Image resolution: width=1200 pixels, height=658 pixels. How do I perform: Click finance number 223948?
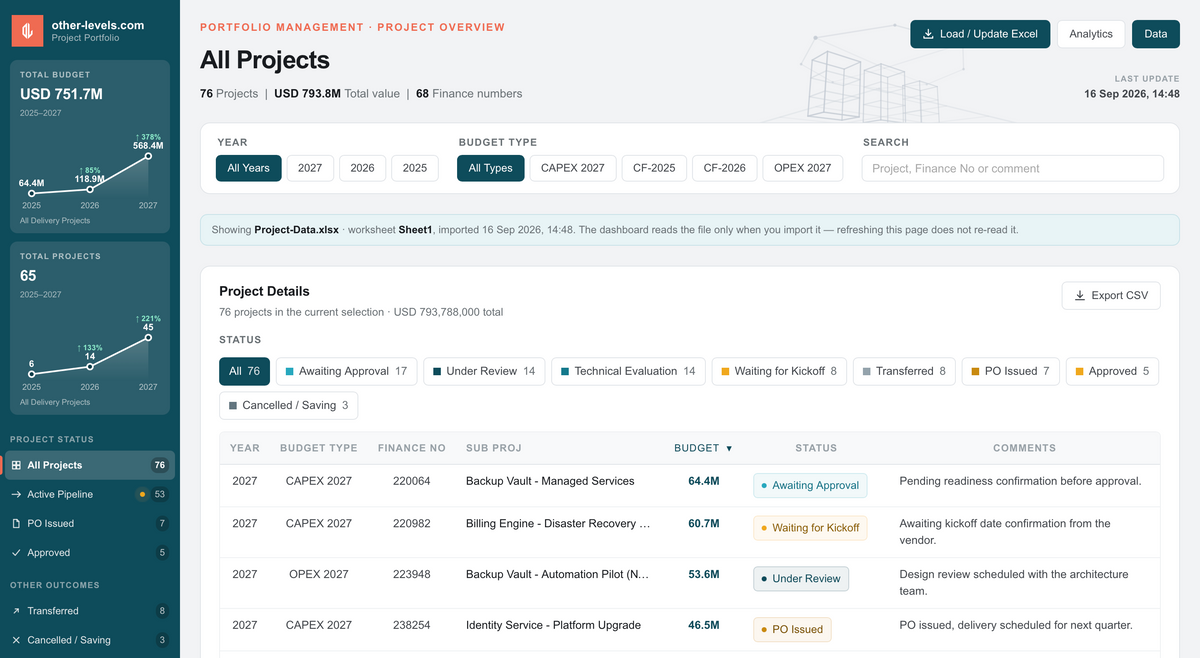click(412, 574)
